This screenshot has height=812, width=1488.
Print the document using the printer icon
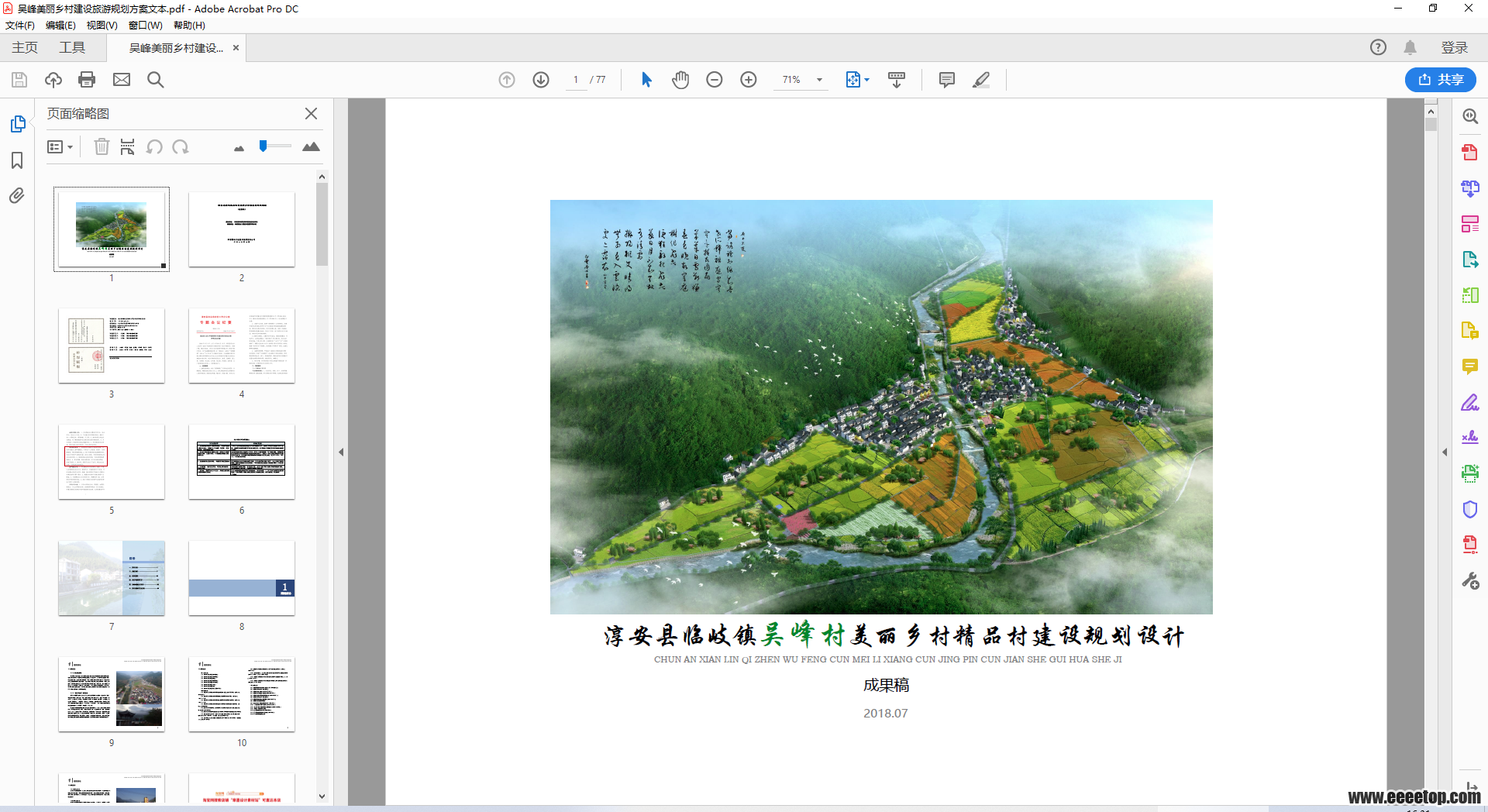pyautogui.click(x=87, y=80)
